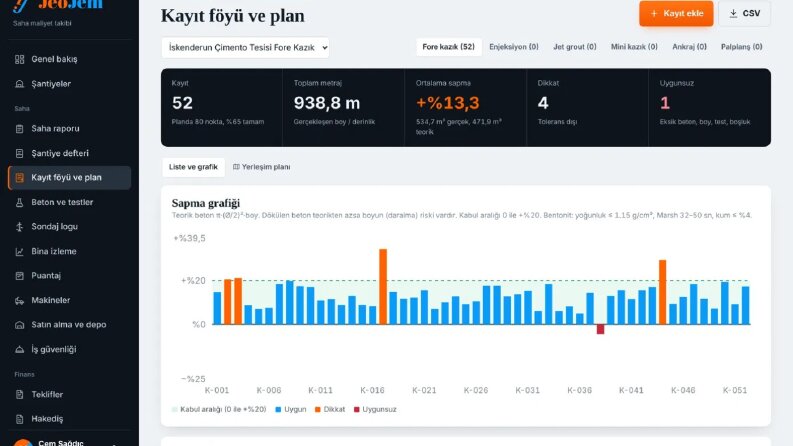
Task: Click the Kayıt count 52
Action: [x=182, y=103]
